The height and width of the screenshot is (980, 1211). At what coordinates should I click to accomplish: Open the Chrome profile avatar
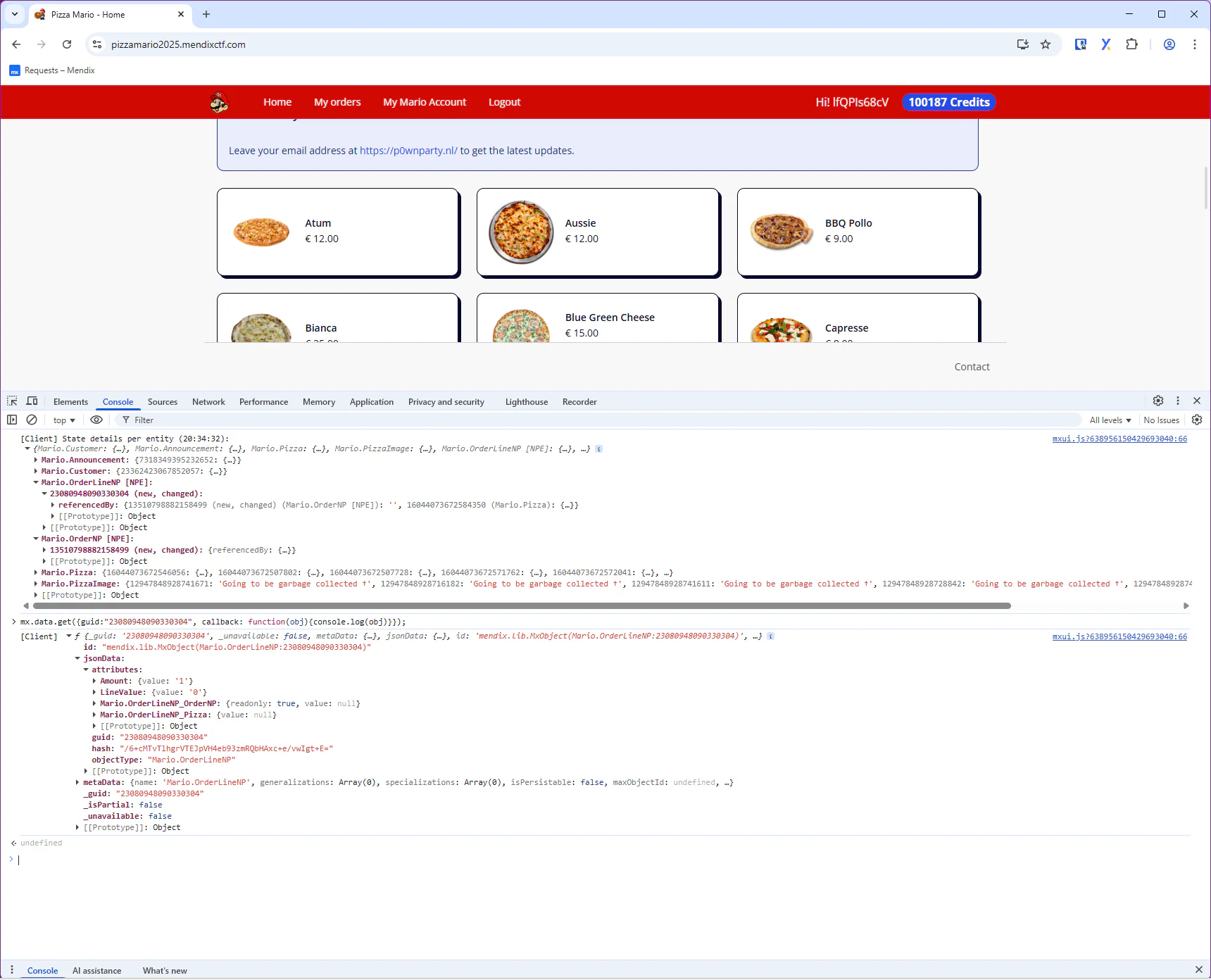(1169, 44)
